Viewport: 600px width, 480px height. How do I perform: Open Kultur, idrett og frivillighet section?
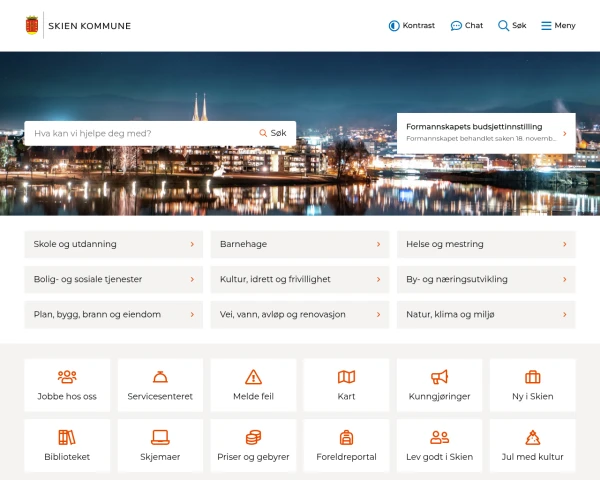[299, 279]
